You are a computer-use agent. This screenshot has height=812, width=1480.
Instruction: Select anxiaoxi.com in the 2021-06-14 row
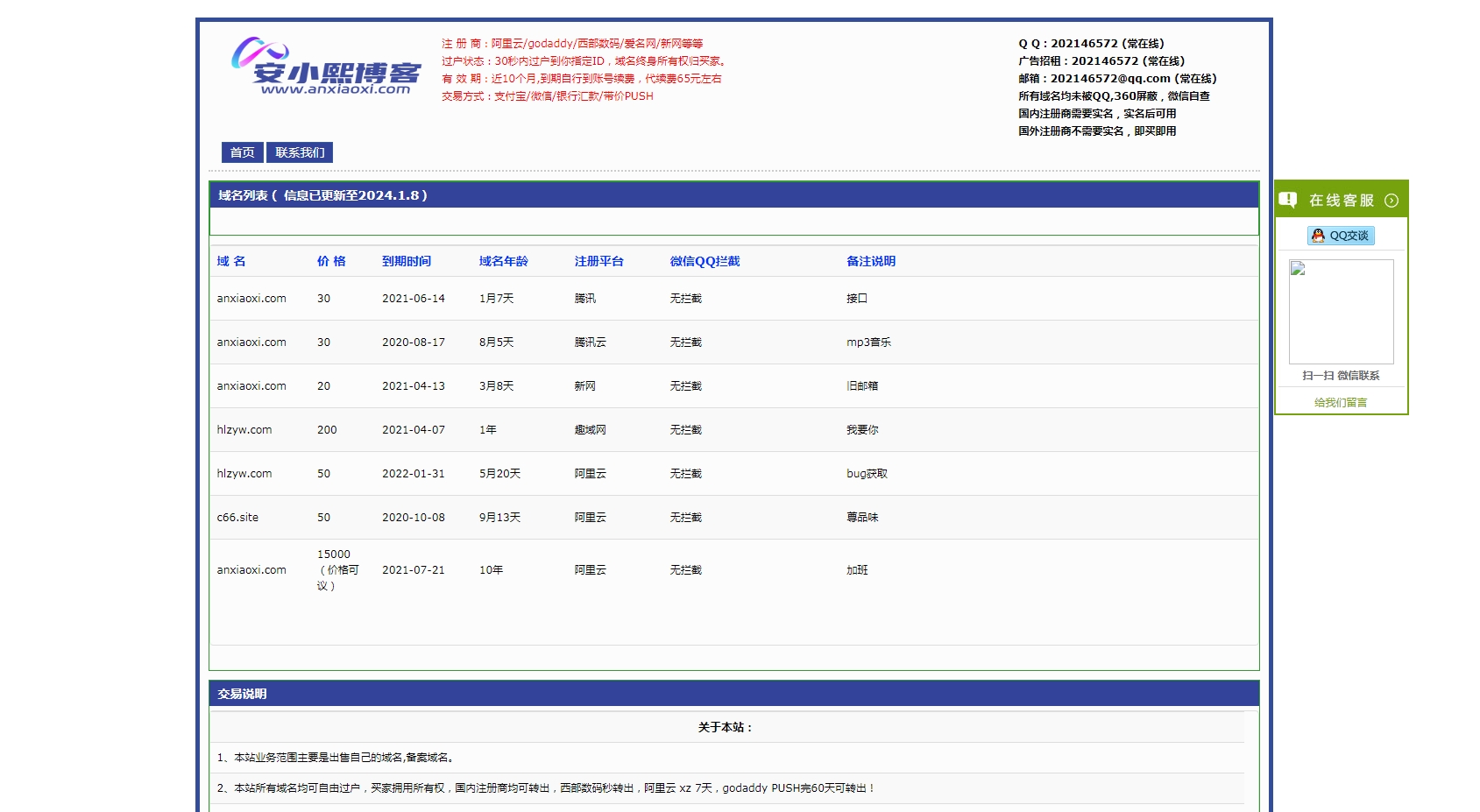click(x=251, y=299)
